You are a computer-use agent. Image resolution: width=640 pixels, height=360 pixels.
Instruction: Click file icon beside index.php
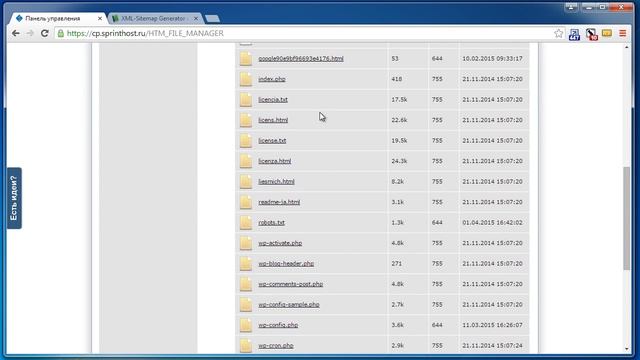[246, 79]
